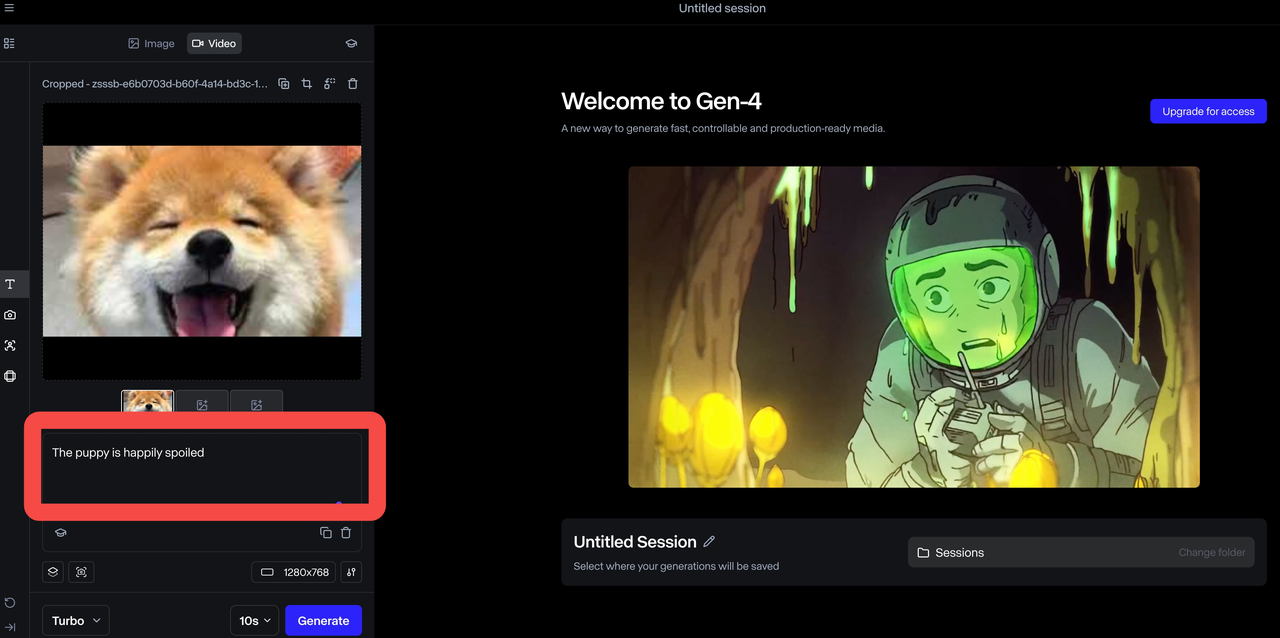
Task: Open the settings sliders icon beside 1280x768
Action: (x=351, y=572)
